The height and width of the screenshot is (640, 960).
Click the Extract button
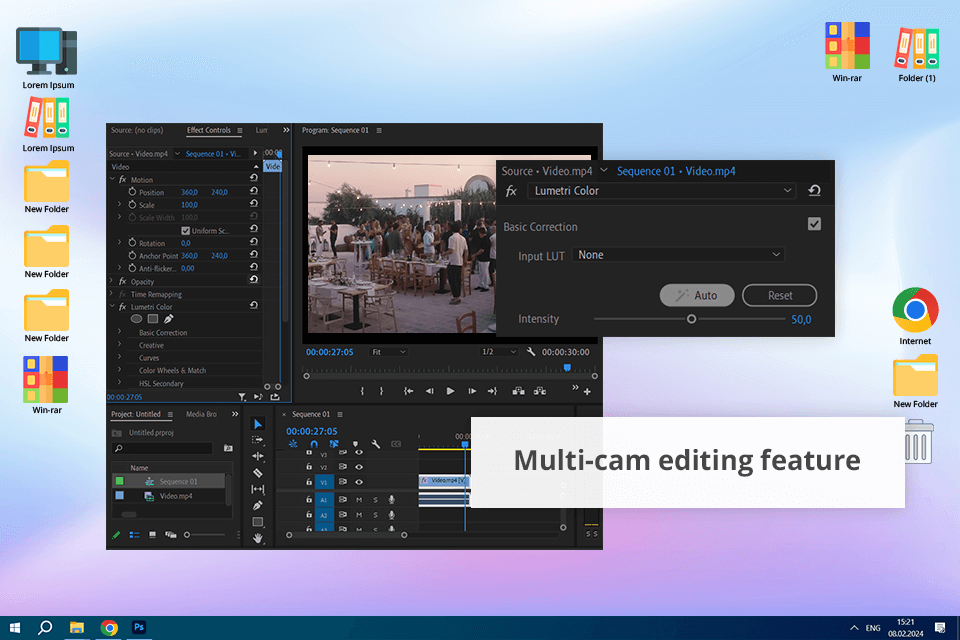point(540,391)
